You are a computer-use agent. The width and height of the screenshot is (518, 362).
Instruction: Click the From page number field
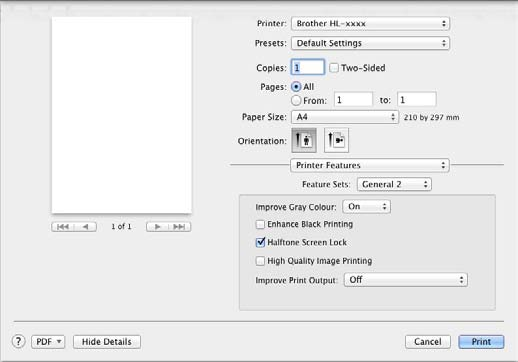point(353,100)
